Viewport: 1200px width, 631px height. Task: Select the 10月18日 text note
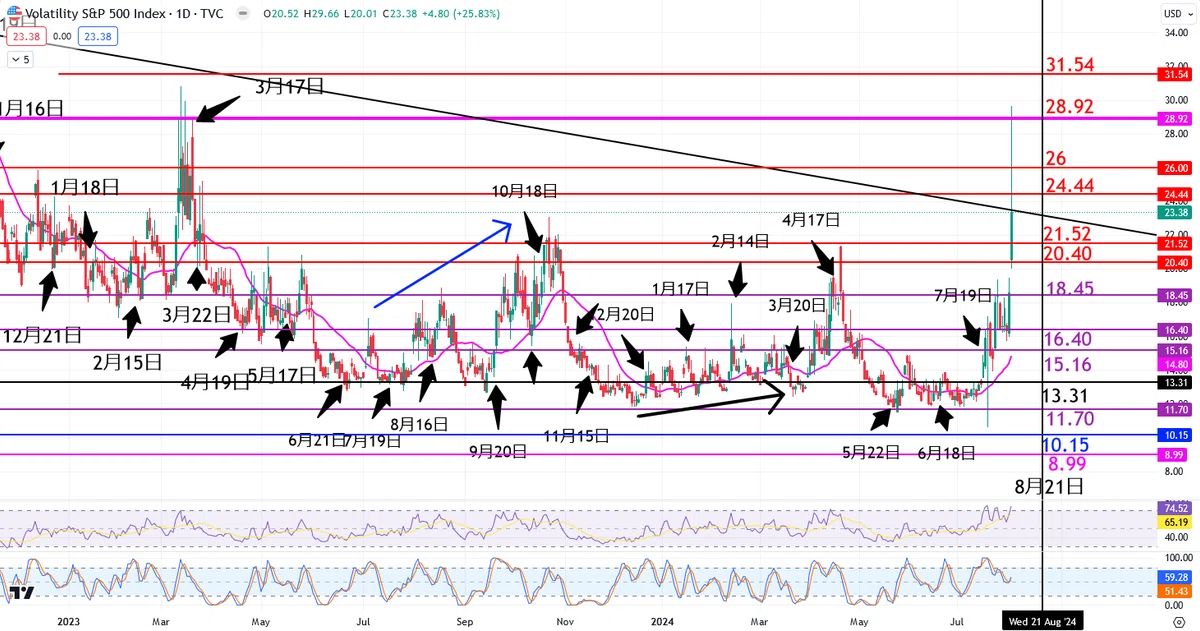coord(524,191)
